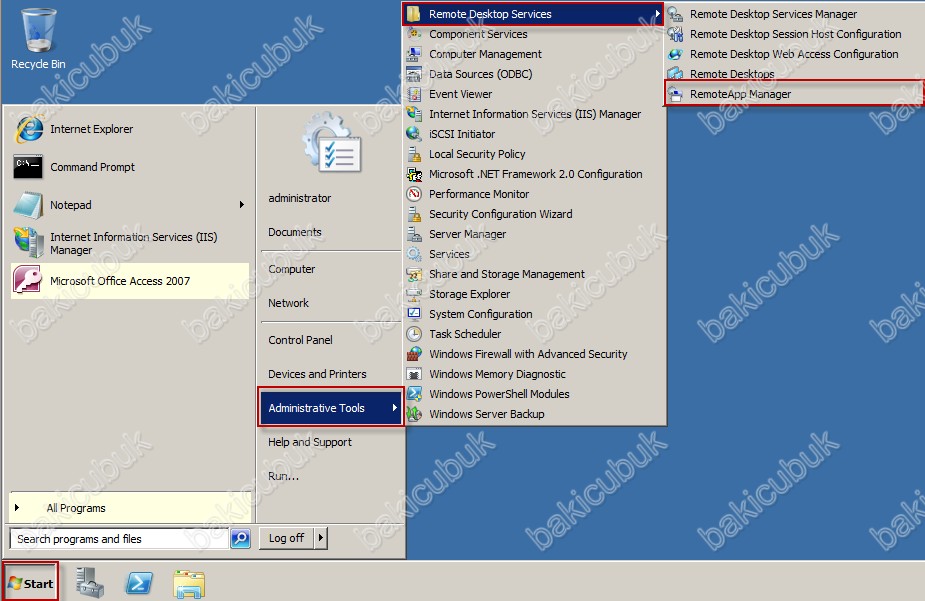Click the Remote Desktop Services Manager icon
This screenshot has width=925, height=601.
coord(675,14)
